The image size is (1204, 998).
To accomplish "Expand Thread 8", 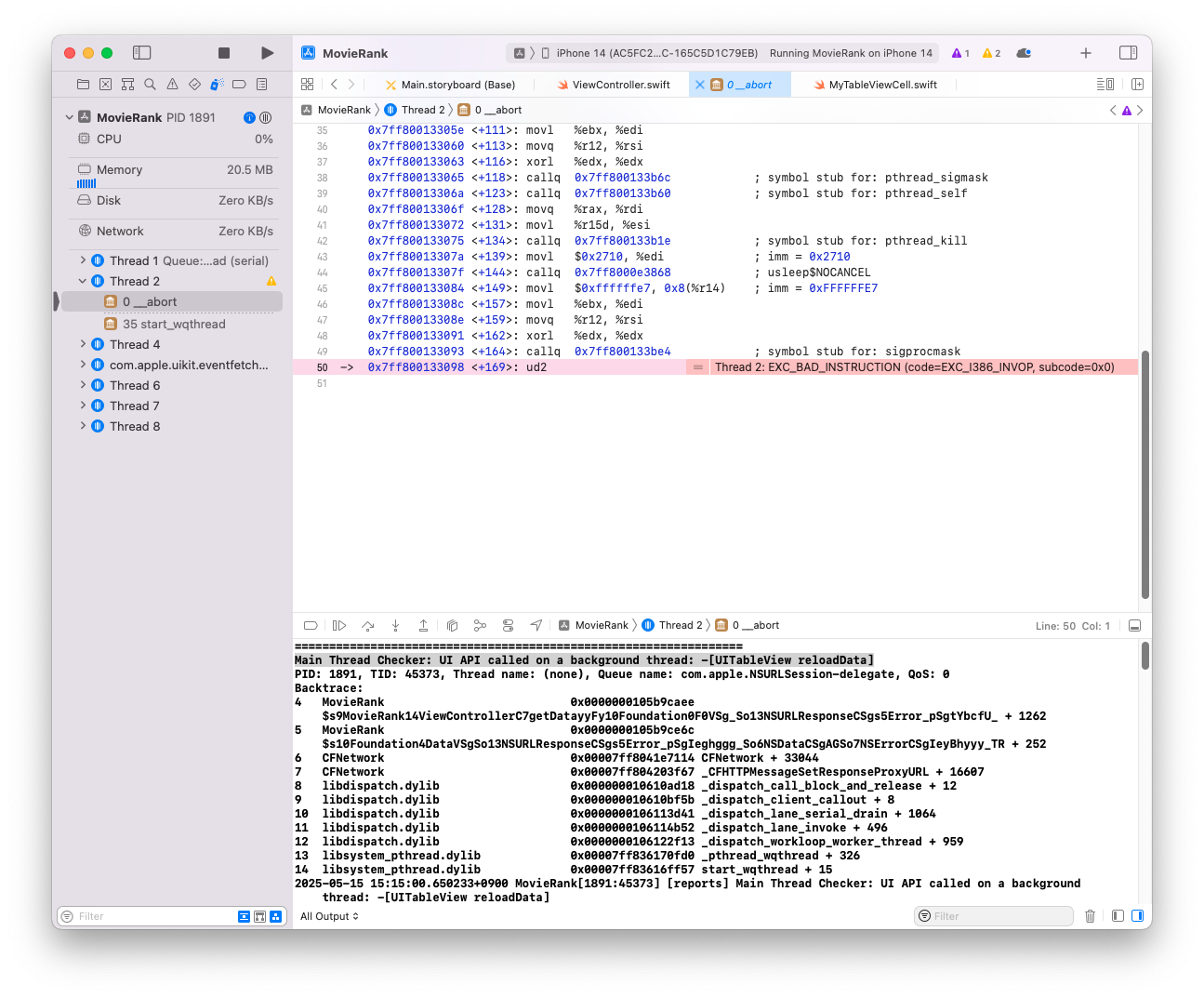I will (83, 426).
